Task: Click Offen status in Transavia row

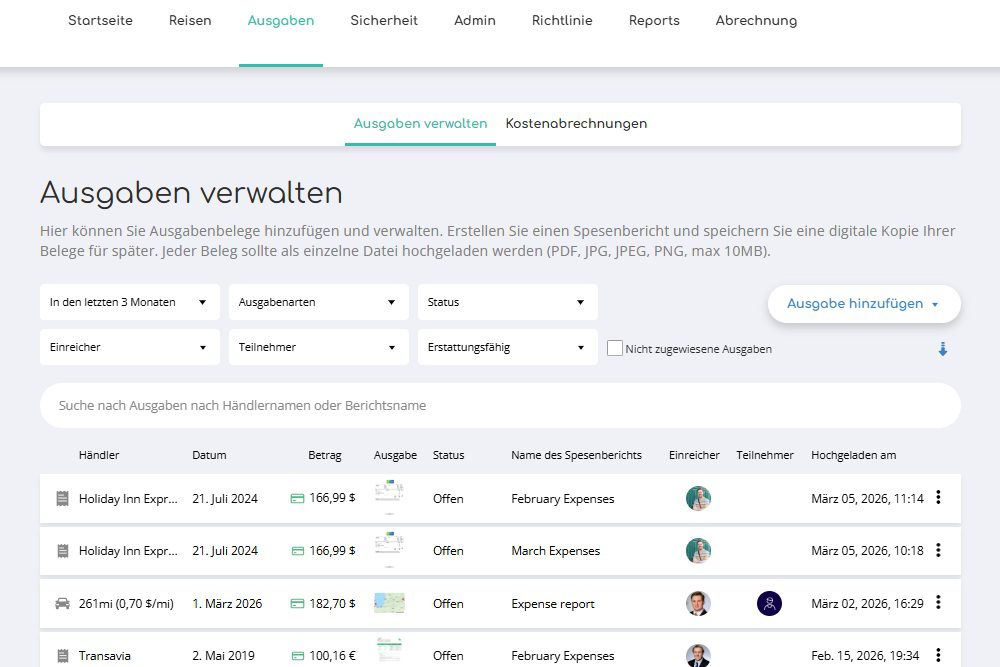Action: point(448,656)
